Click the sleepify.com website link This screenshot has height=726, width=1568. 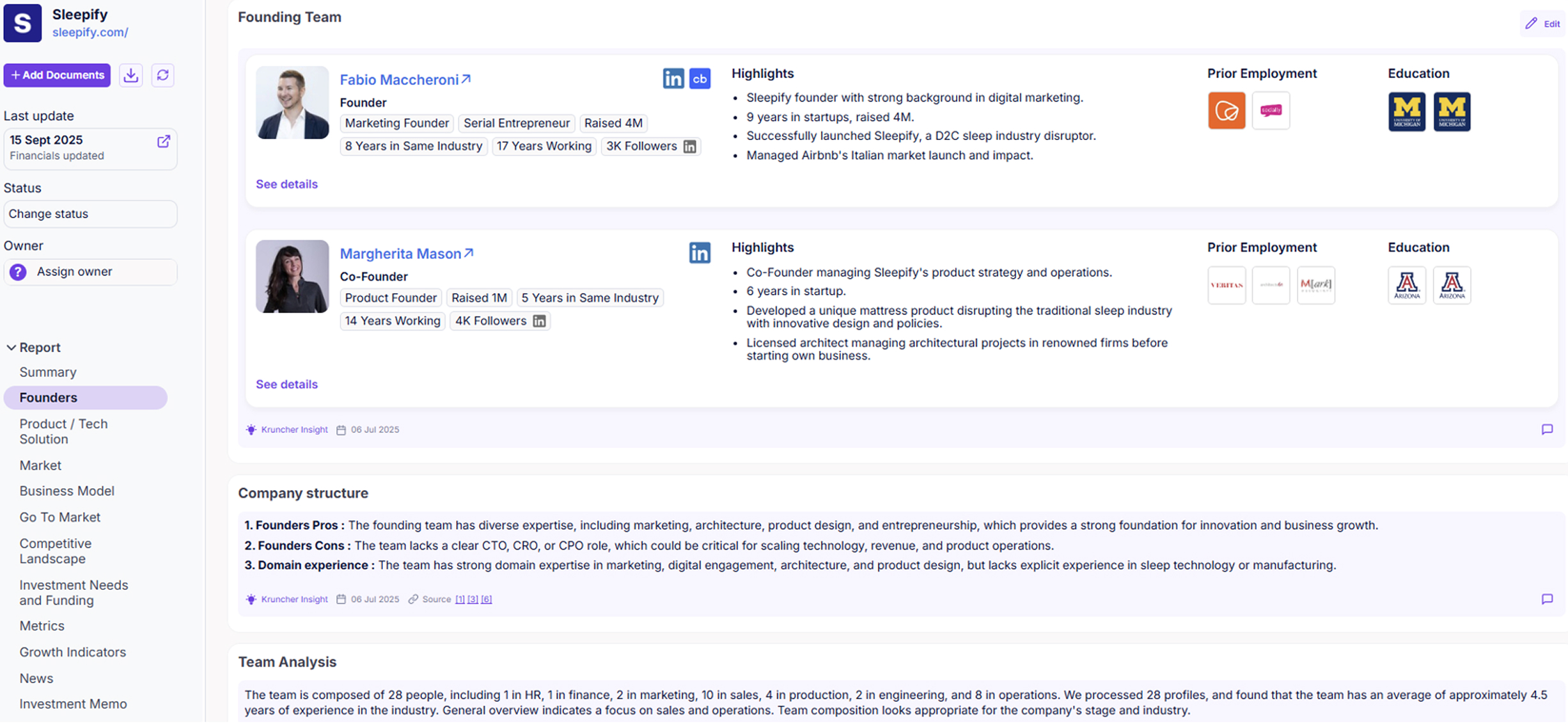[x=90, y=32]
